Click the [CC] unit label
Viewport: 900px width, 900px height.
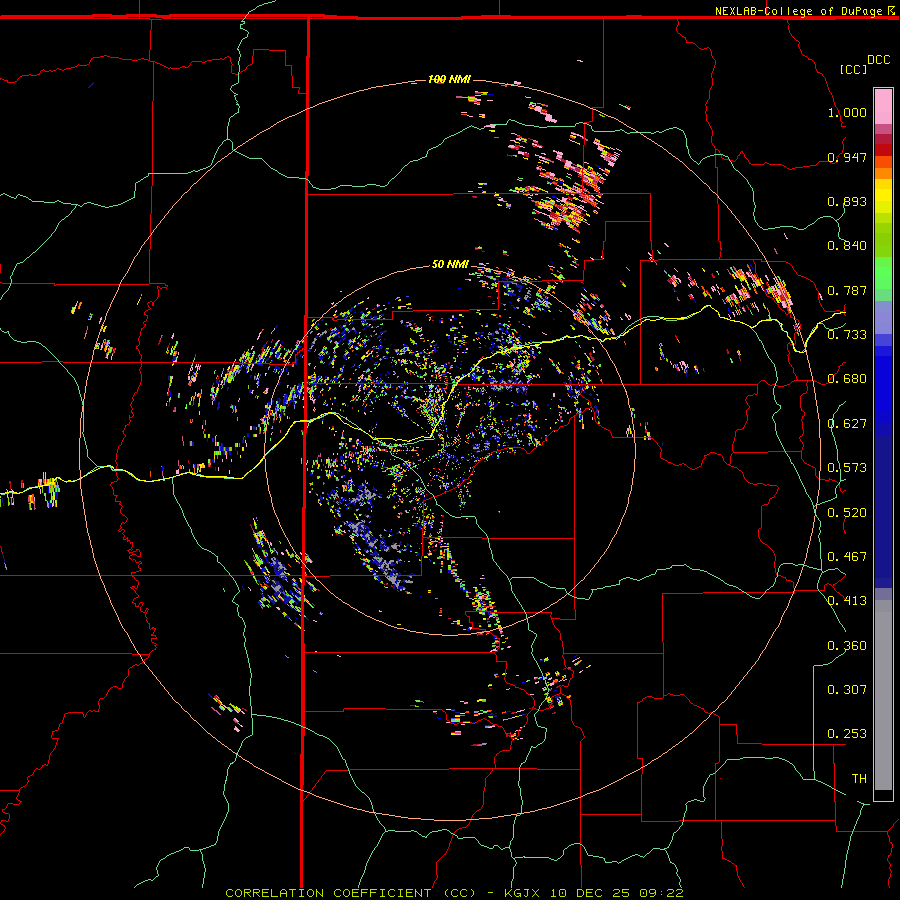point(853,69)
